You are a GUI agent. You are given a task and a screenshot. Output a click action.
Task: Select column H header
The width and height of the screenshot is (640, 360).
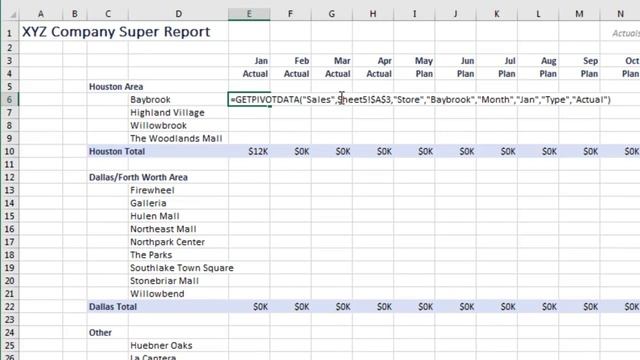click(373, 14)
